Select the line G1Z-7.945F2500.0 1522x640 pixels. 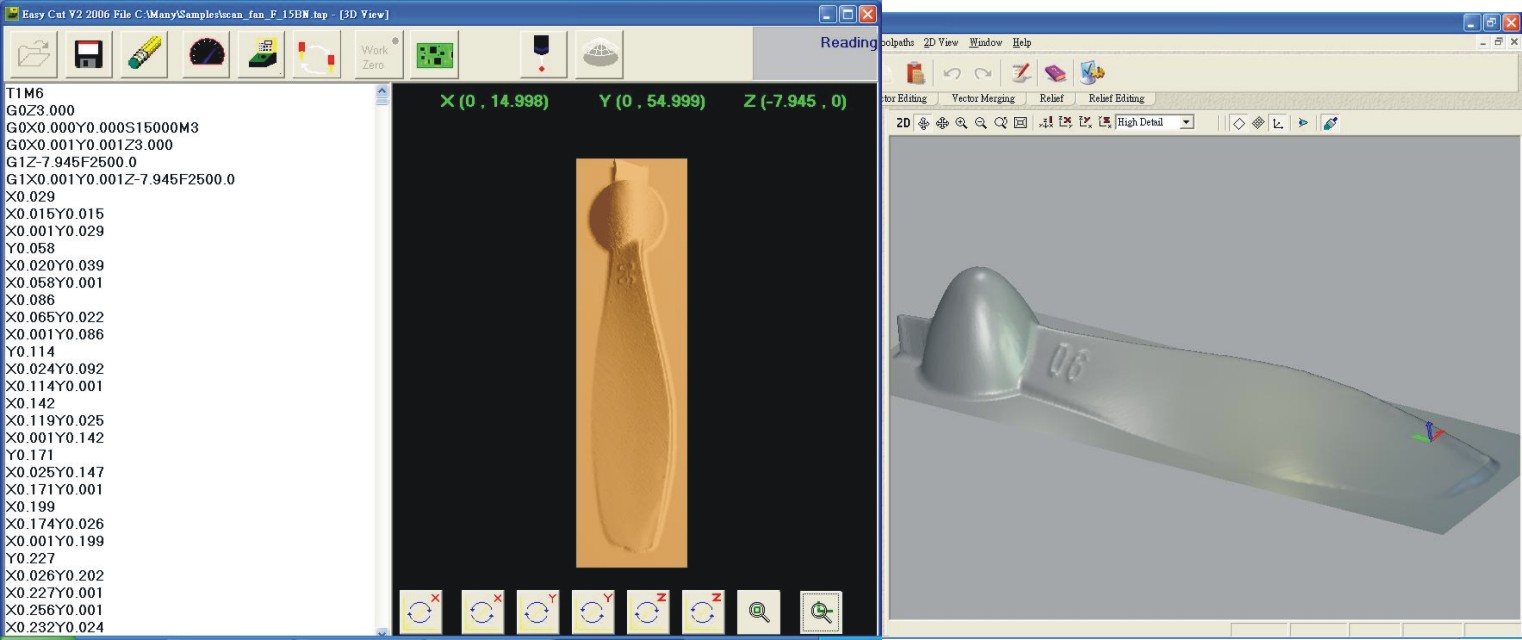pos(71,162)
